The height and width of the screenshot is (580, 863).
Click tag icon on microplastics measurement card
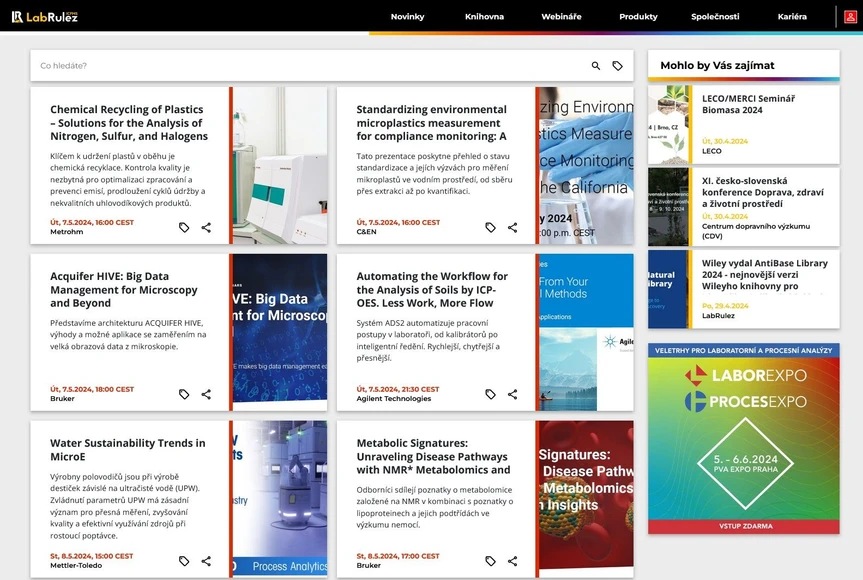[x=490, y=227]
